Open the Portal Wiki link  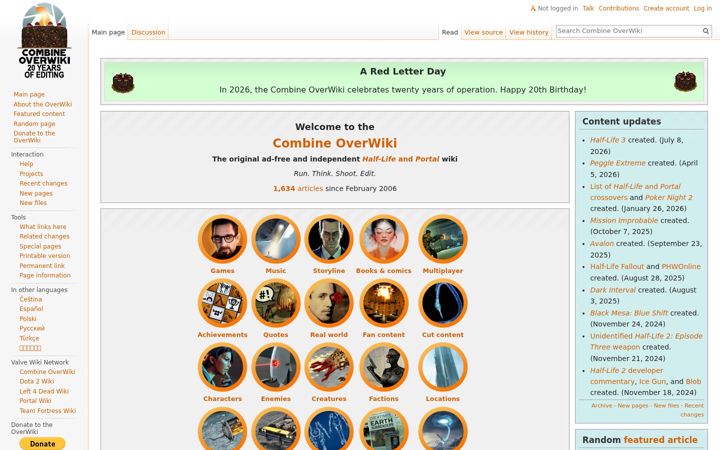click(x=35, y=401)
